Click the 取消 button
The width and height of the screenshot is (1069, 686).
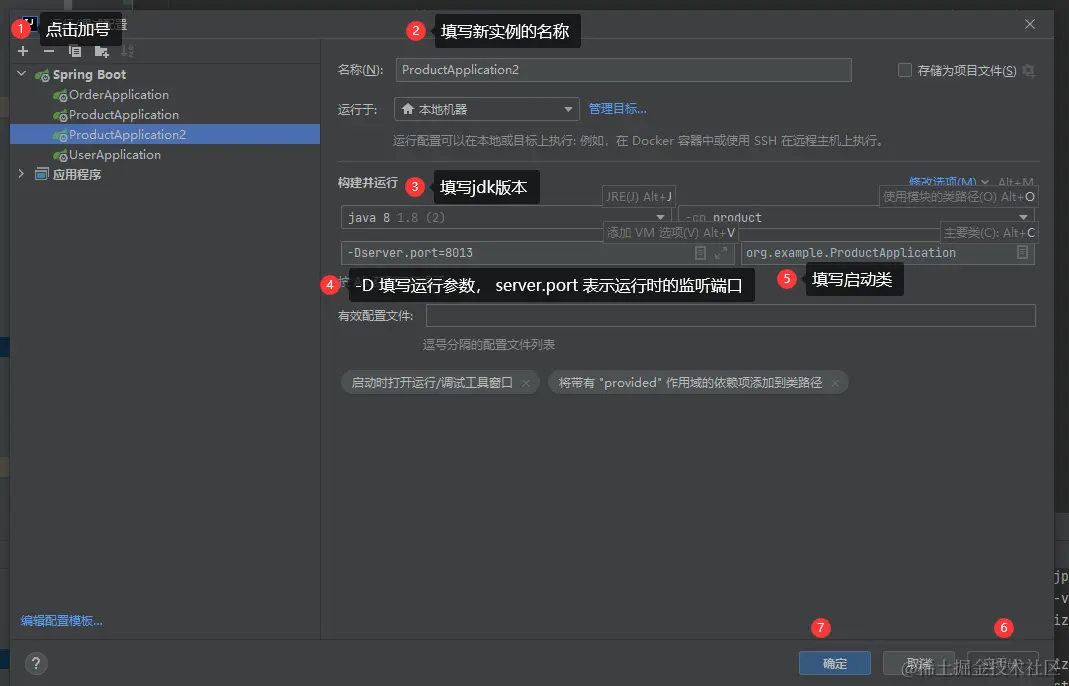coord(918,663)
